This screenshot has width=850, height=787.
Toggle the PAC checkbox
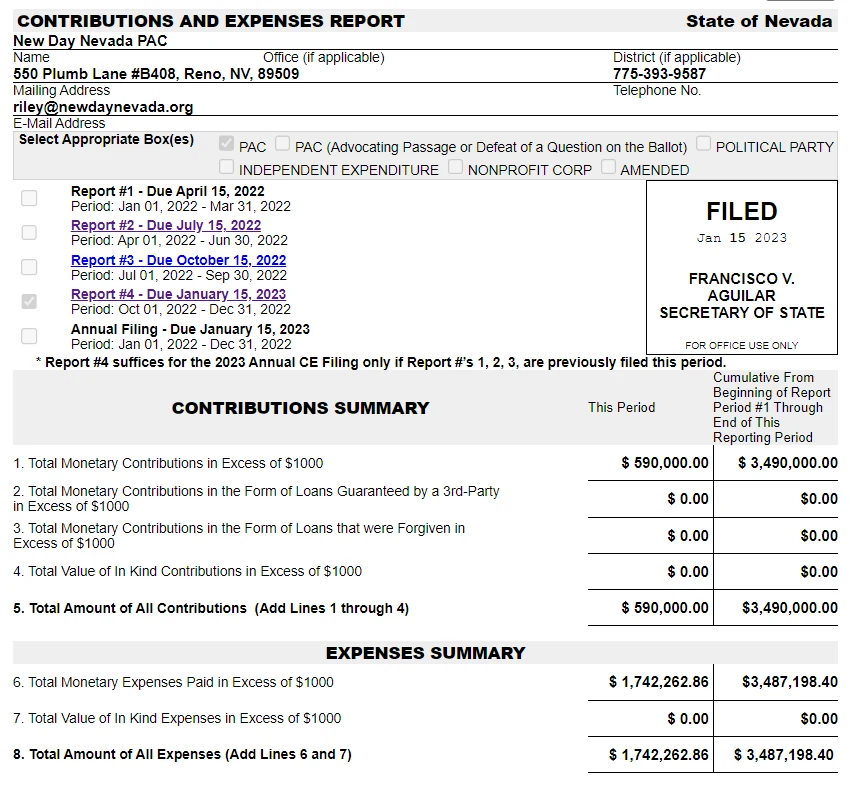click(x=226, y=144)
